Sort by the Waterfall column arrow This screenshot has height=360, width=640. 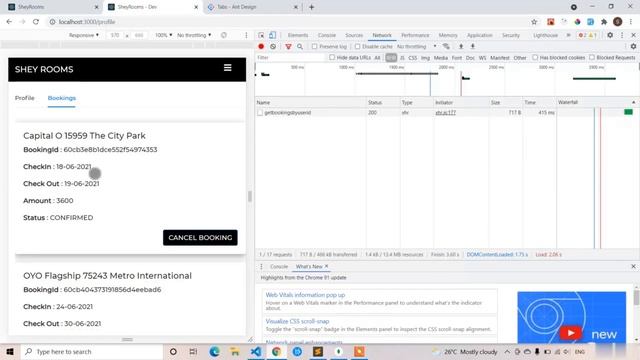point(633,102)
